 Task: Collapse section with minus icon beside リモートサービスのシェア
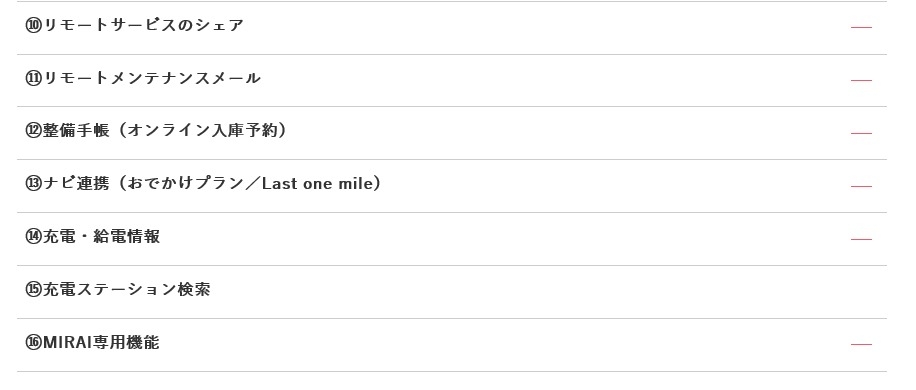[x=861, y=27]
